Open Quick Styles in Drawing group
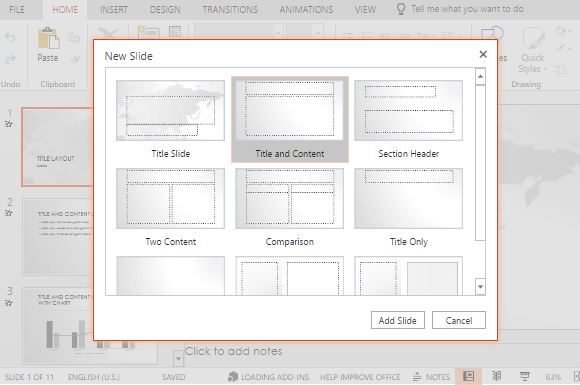 click(532, 50)
